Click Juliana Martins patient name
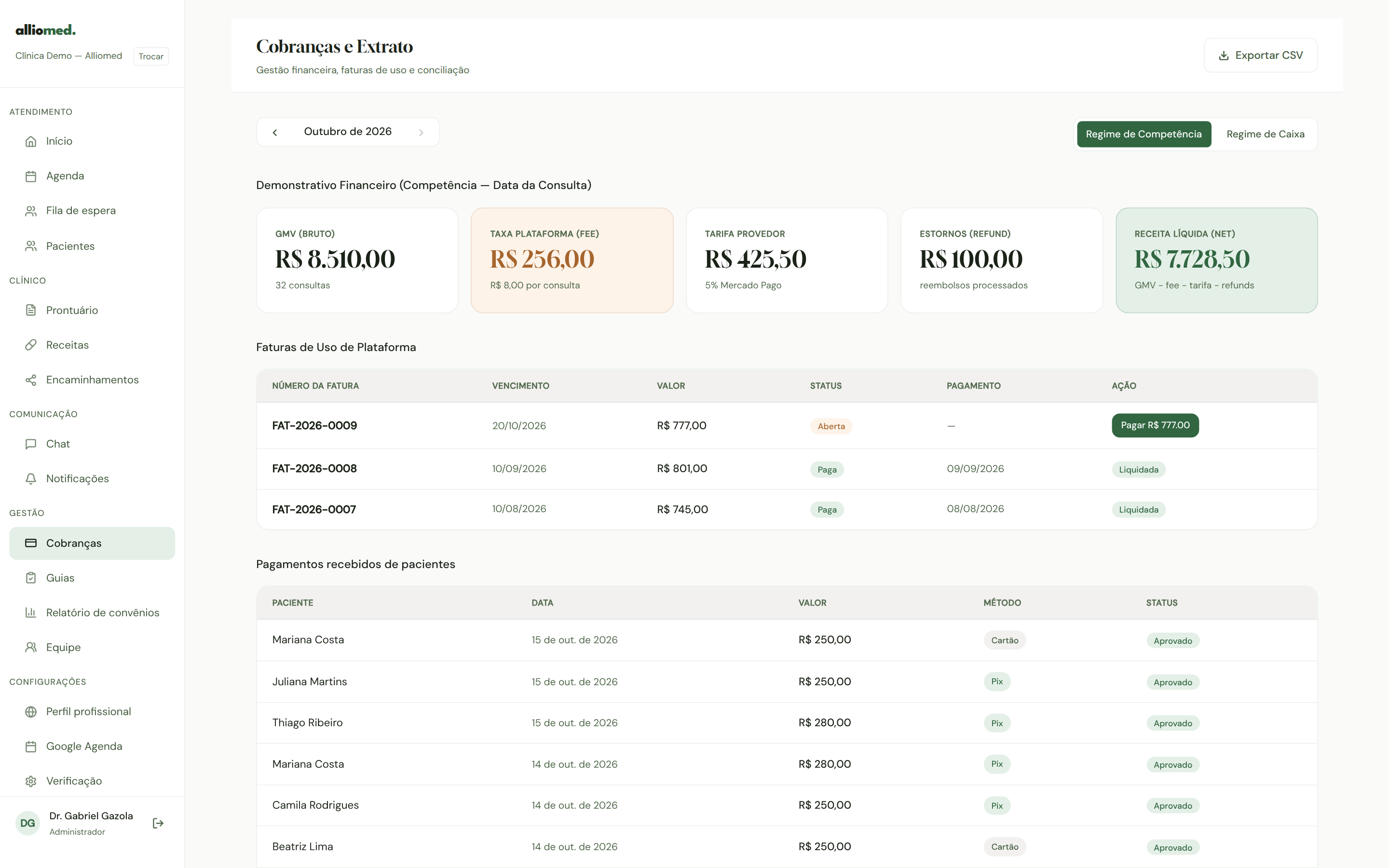 (x=309, y=681)
